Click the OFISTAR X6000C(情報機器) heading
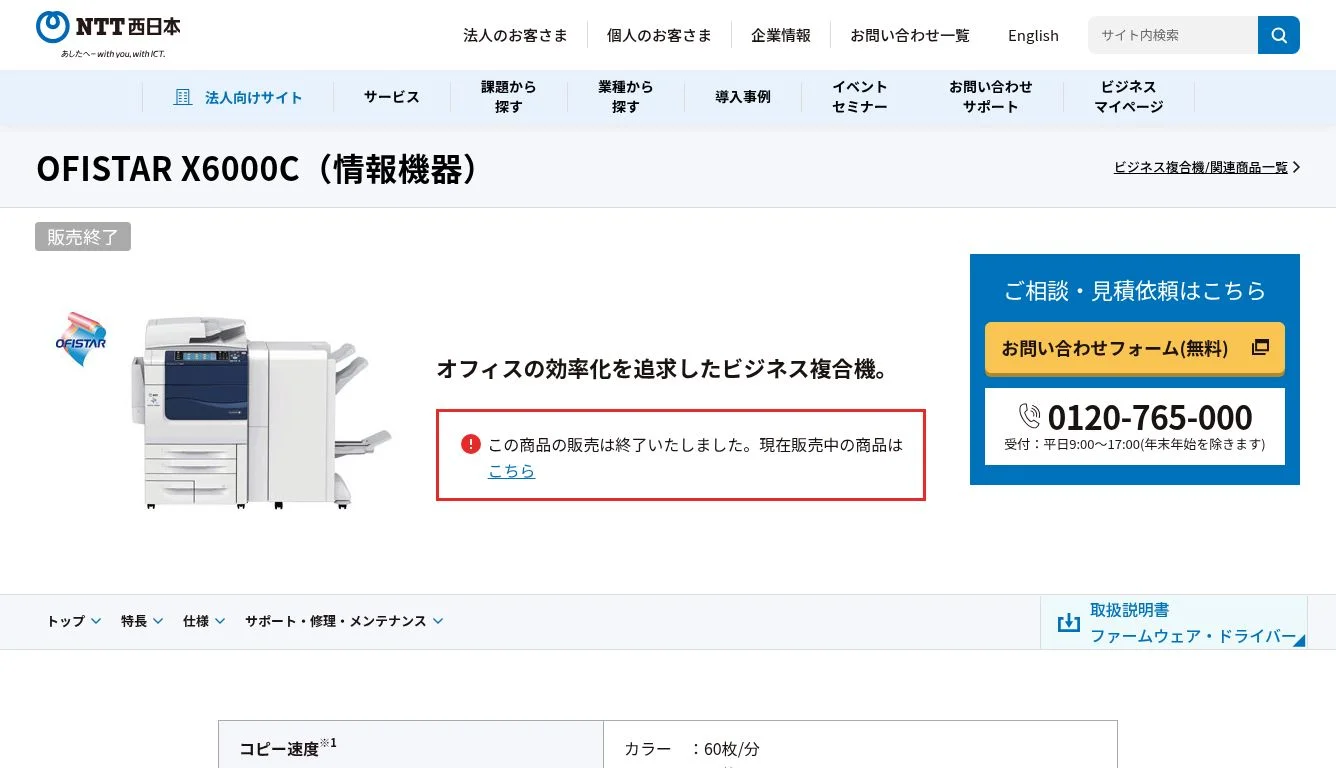Screen dimensions: 1336x768 click(258, 169)
